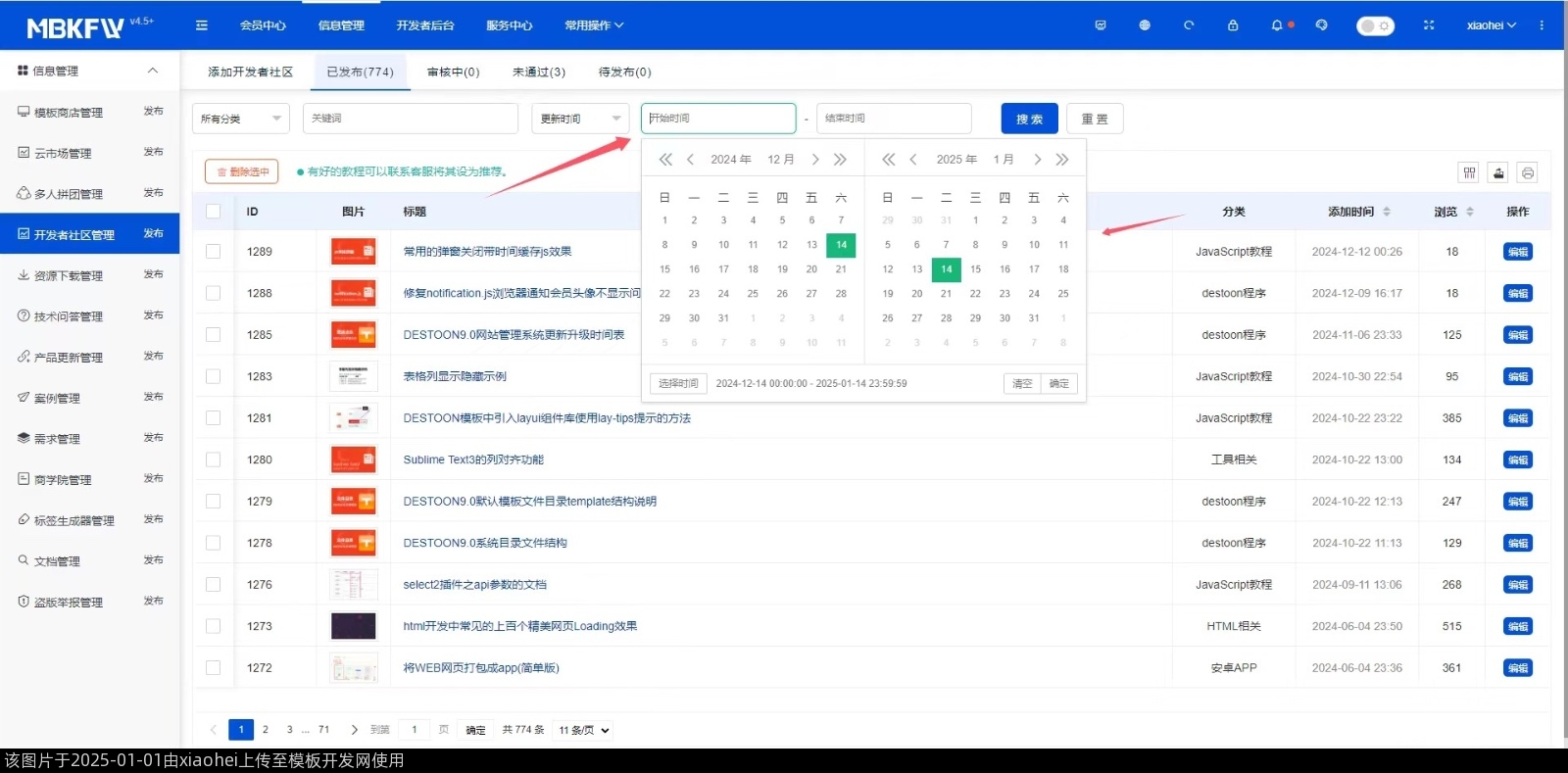Viewport: 1568px width, 773px height.
Task: Check the checkbox for row 1285
Action: 214,335
